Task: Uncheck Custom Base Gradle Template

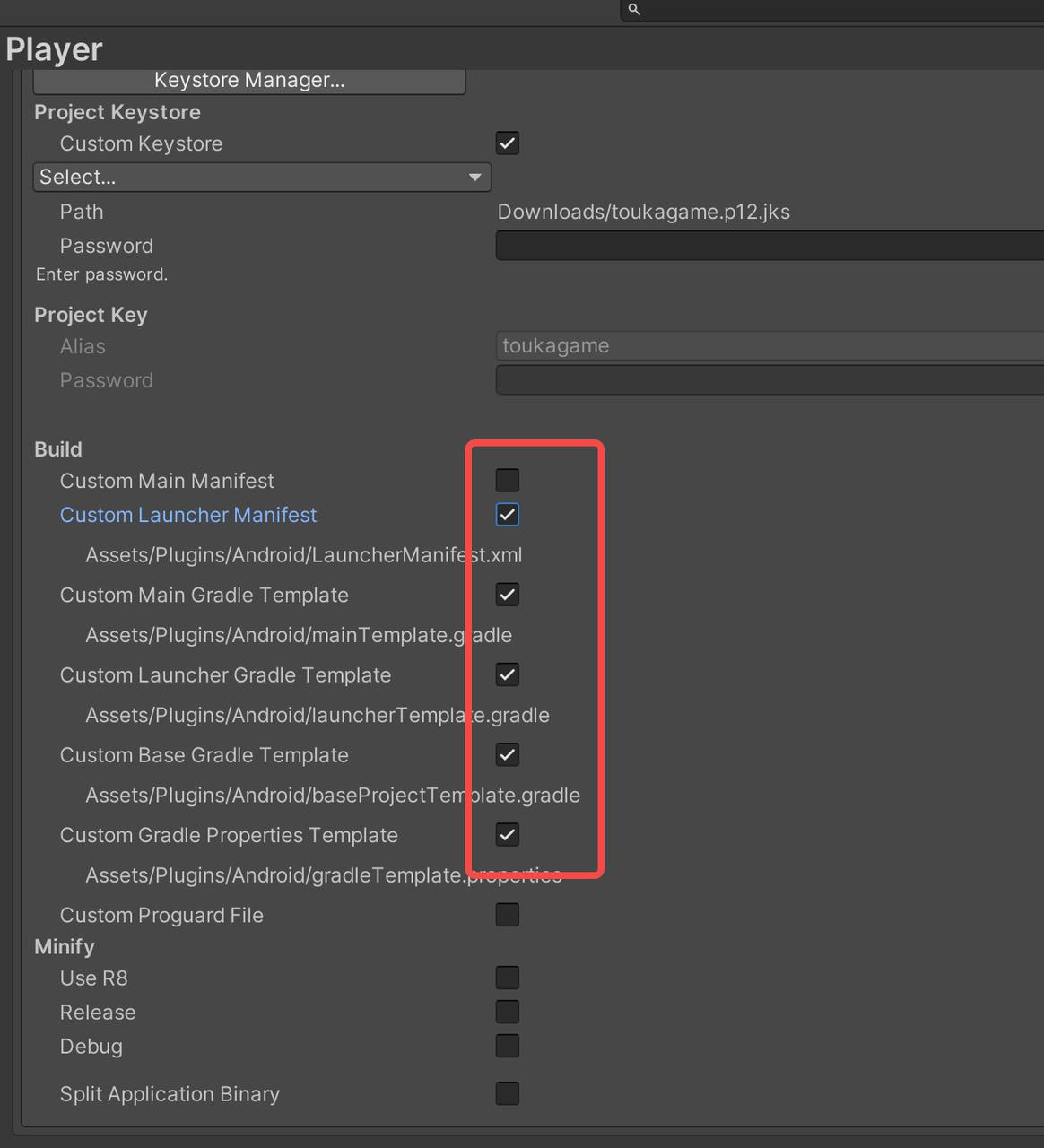Action: coord(508,755)
